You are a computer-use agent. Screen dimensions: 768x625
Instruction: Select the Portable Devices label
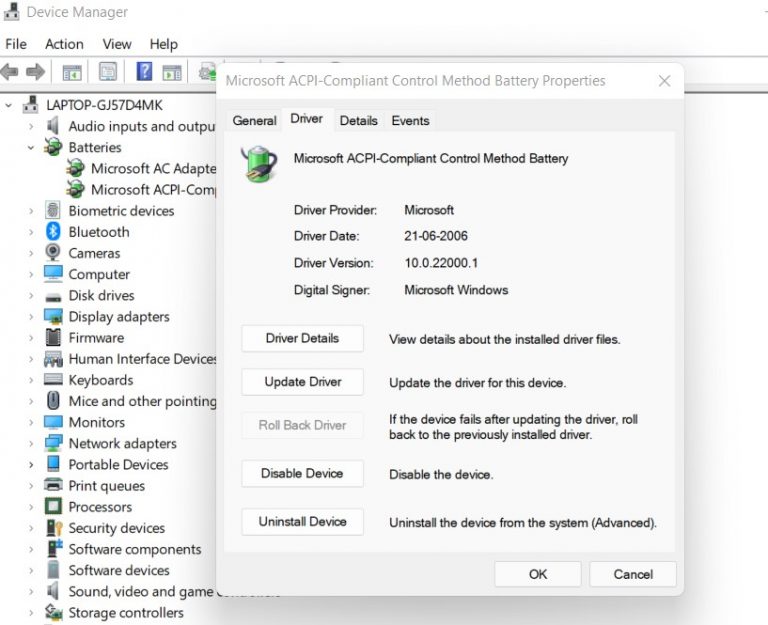[x=119, y=464]
